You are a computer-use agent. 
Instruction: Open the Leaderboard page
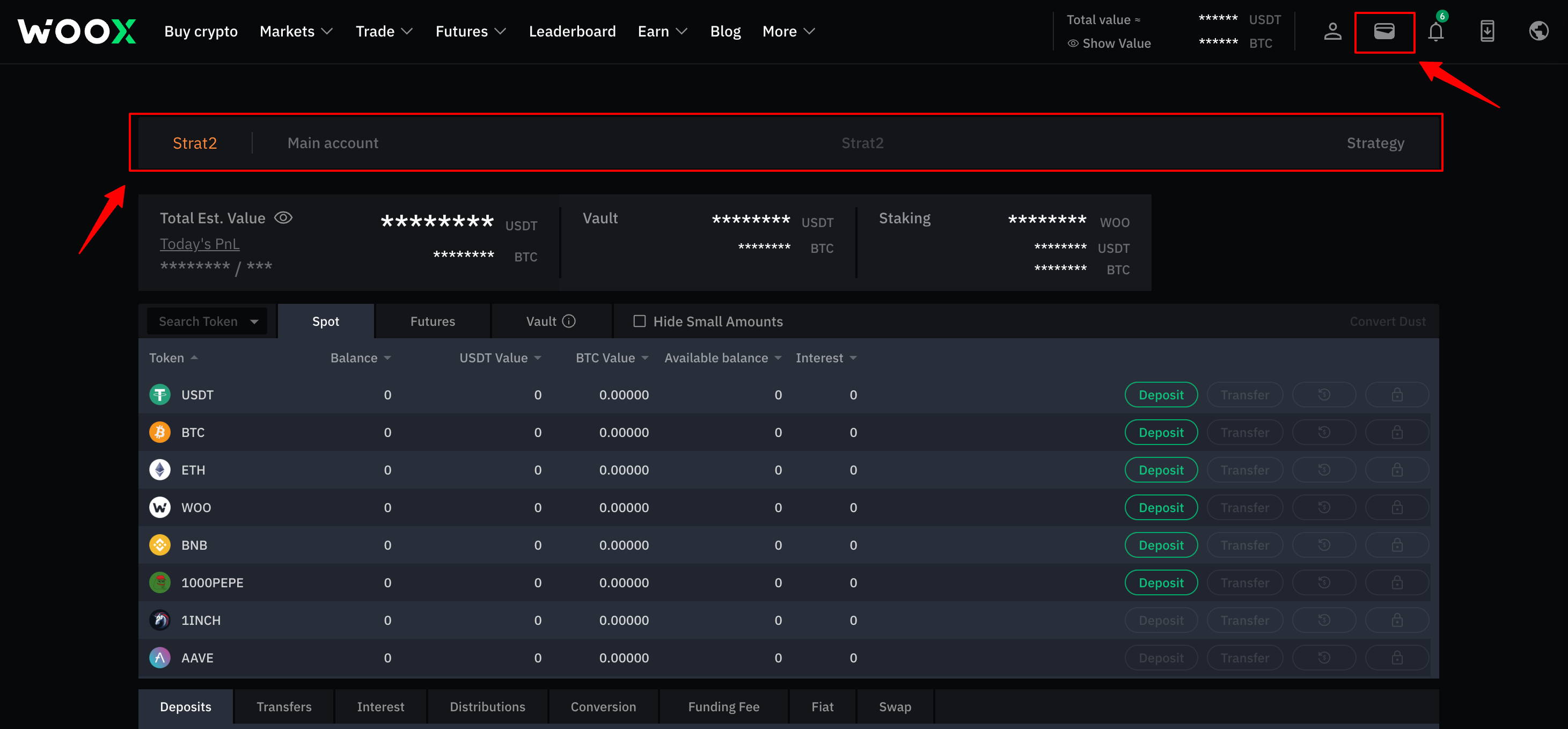(x=572, y=31)
